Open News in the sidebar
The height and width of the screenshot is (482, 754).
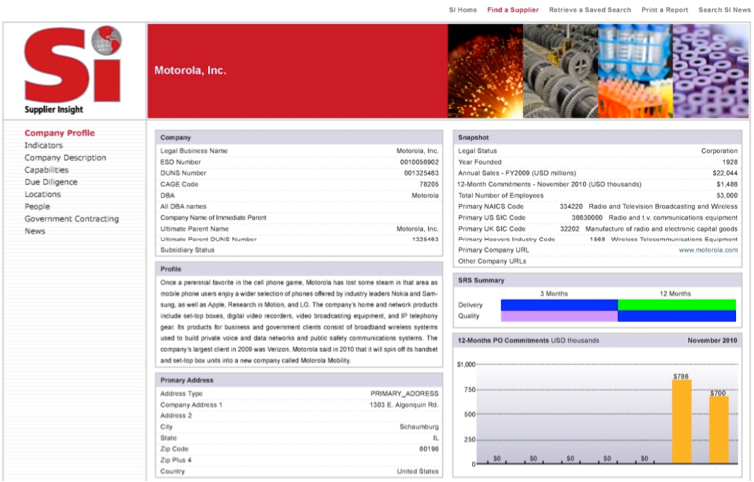click(35, 231)
